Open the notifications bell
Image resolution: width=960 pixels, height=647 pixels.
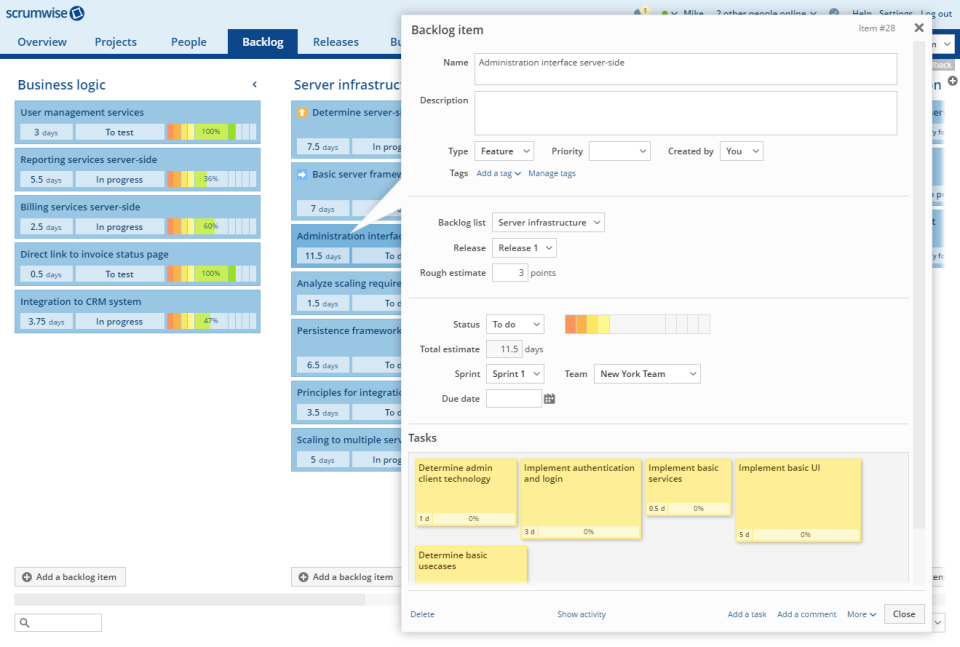[x=640, y=13]
